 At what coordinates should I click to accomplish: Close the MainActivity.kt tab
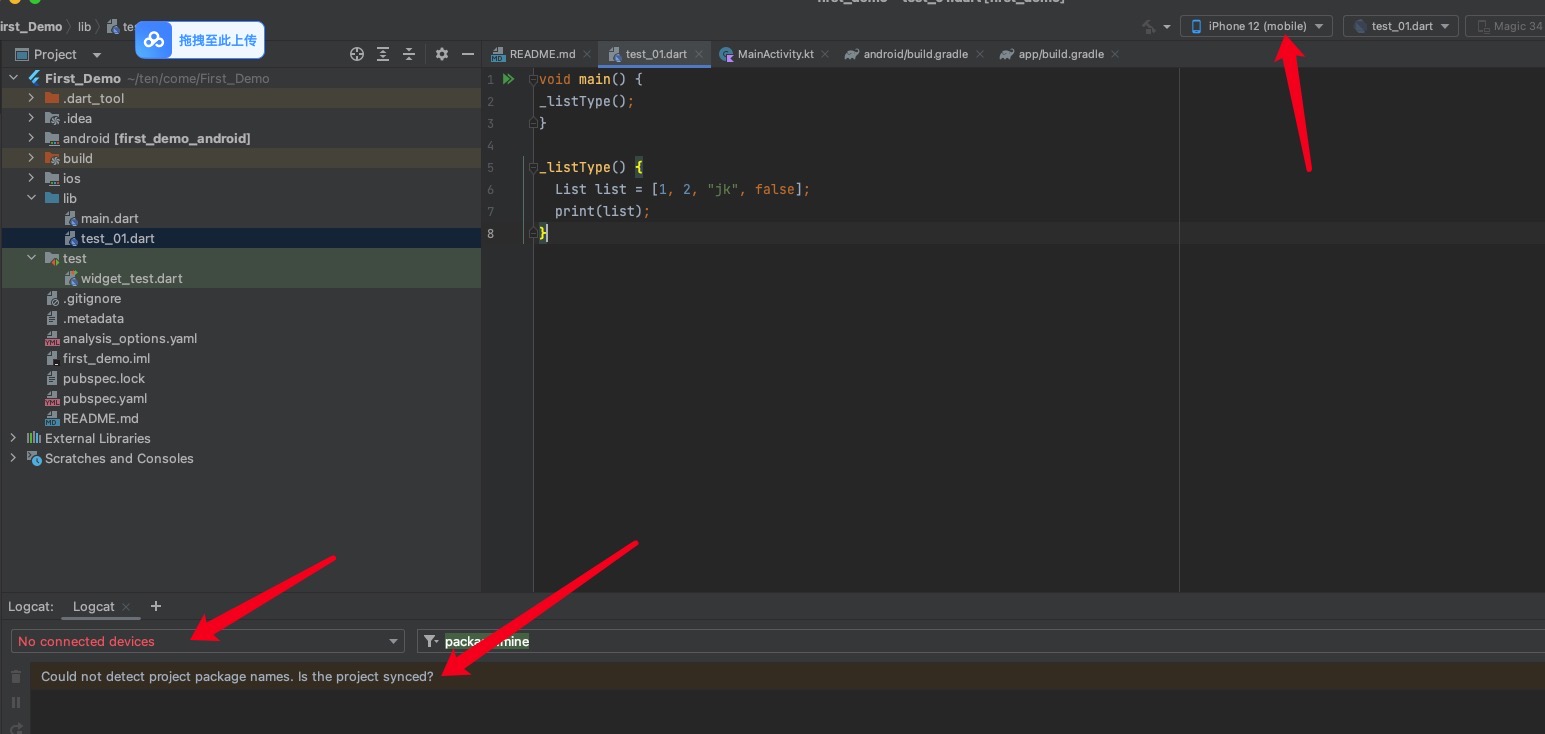(x=825, y=54)
